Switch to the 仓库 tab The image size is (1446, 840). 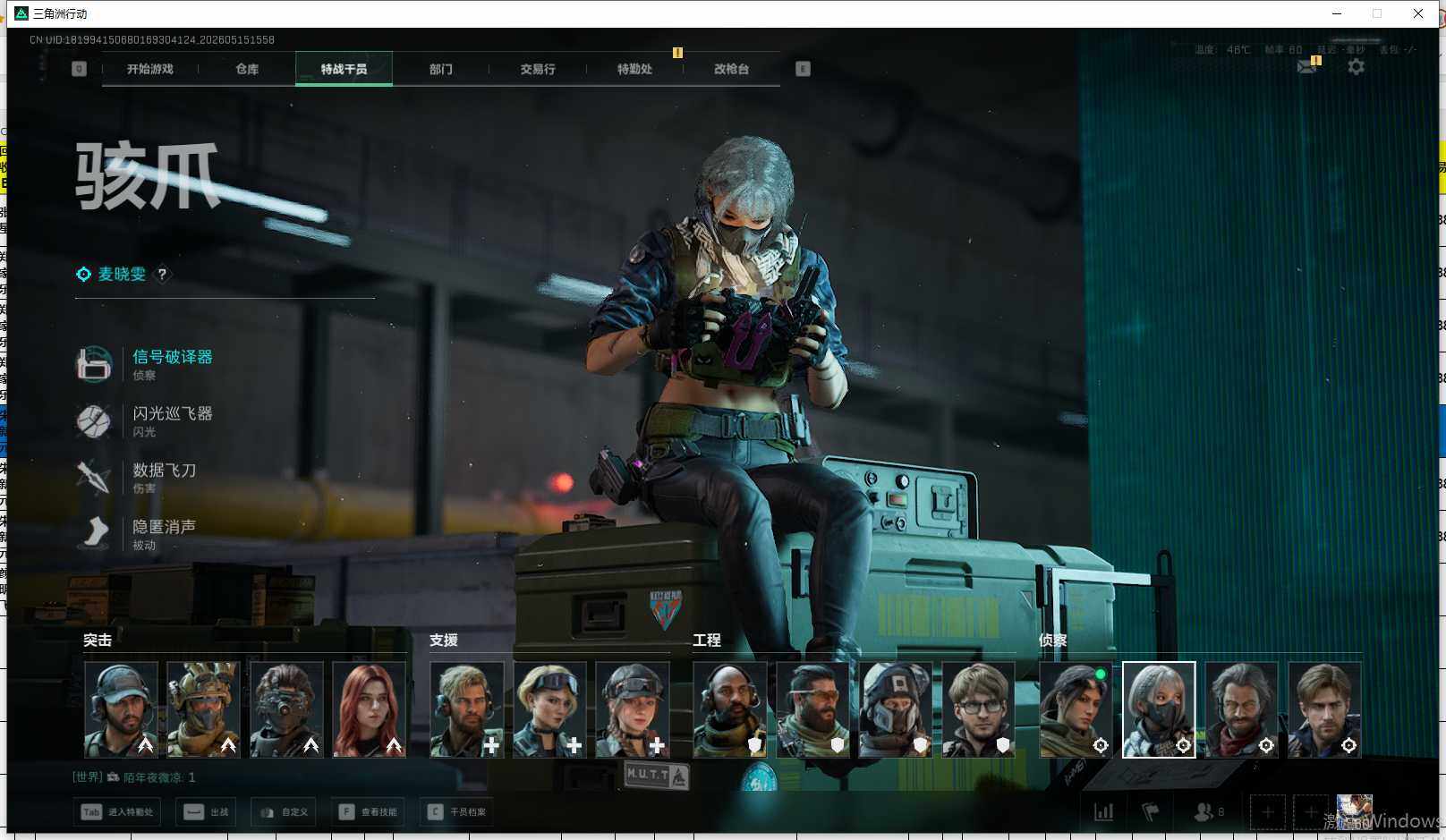pos(247,69)
